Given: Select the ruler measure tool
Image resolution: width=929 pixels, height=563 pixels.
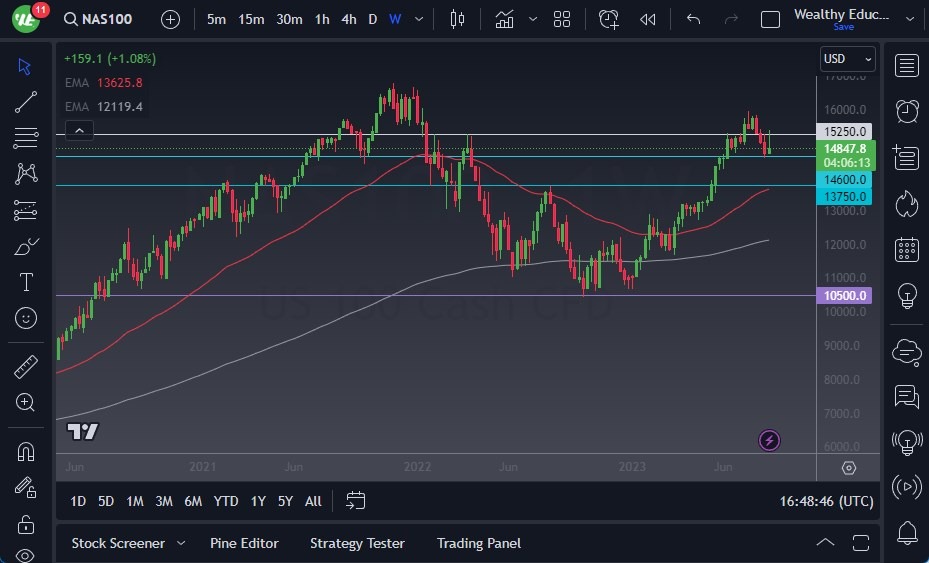Looking at the screenshot, I should point(26,367).
